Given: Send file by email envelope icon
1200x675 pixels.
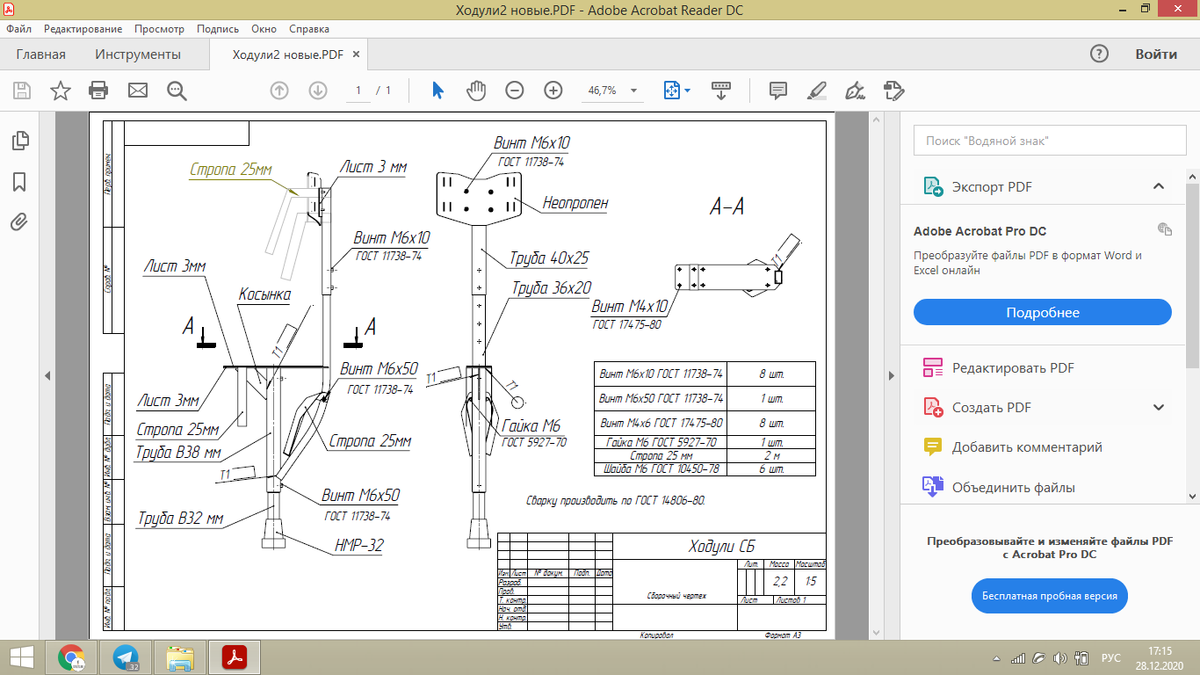Looking at the screenshot, I should coord(138,91).
